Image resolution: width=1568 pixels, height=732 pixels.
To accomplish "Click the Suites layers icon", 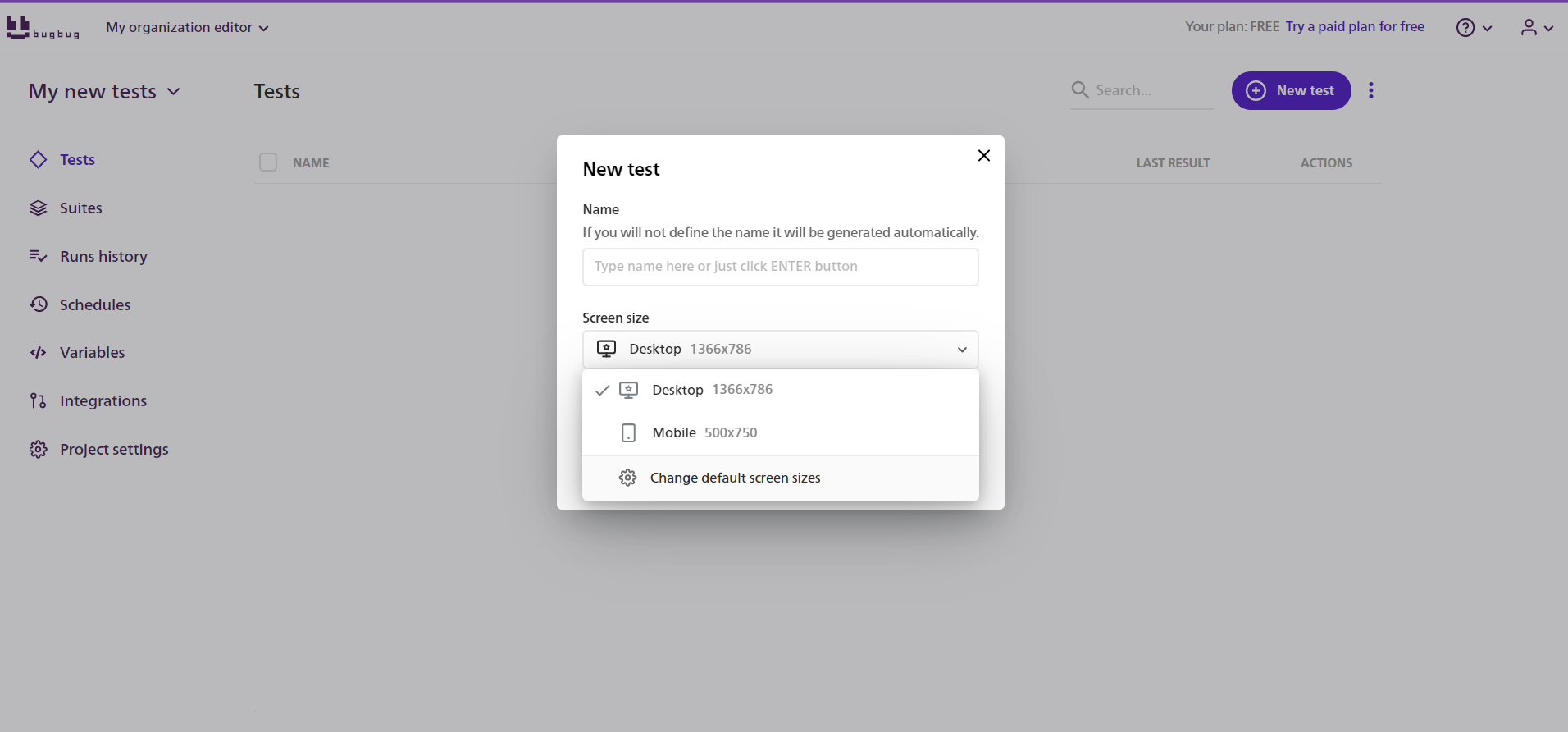I will [38, 208].
